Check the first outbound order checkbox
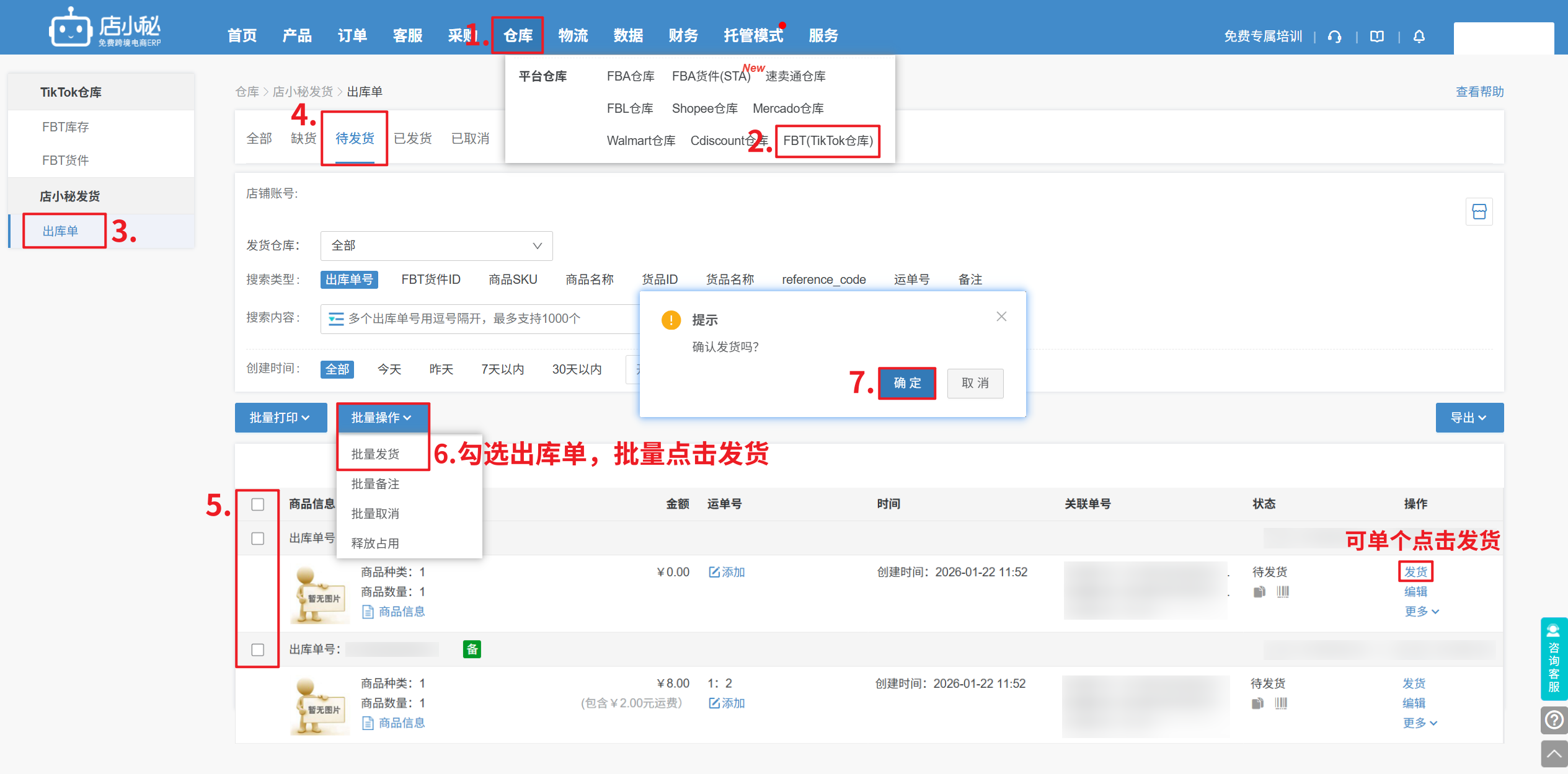Screen dimensions: 1568x774 tap(258, 539)
